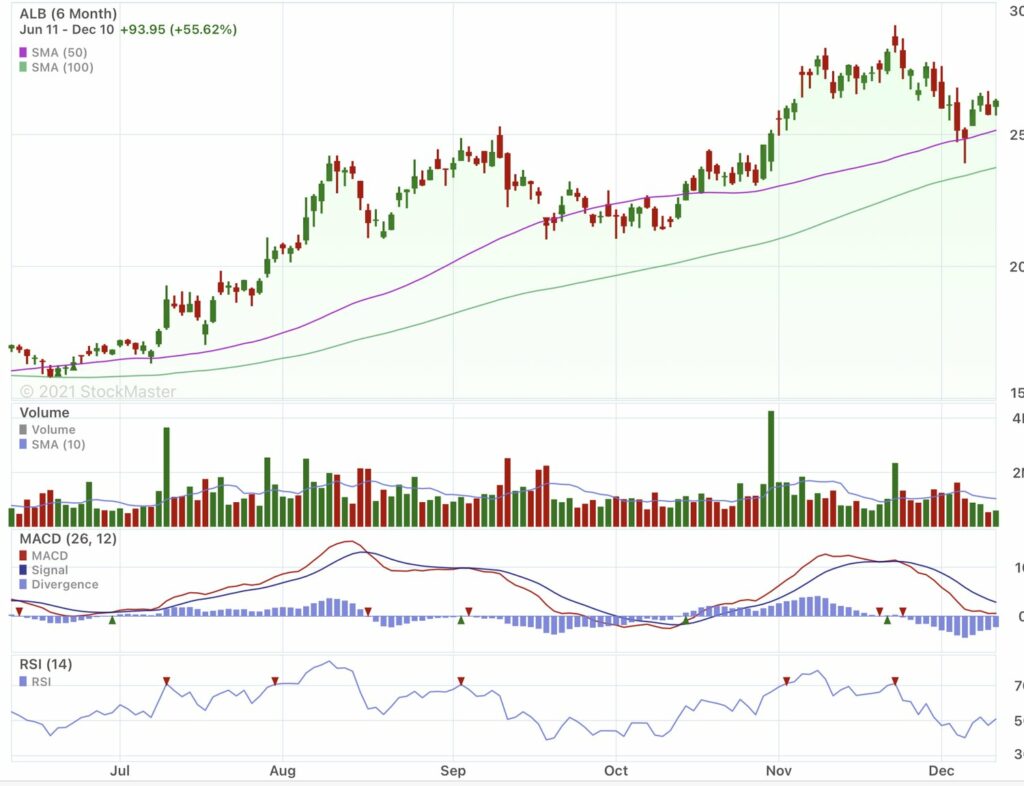Click the © 2021 StockMaster watermark
The width and height of the screenshot is (1024, 786).
click(x=95, y=392)
